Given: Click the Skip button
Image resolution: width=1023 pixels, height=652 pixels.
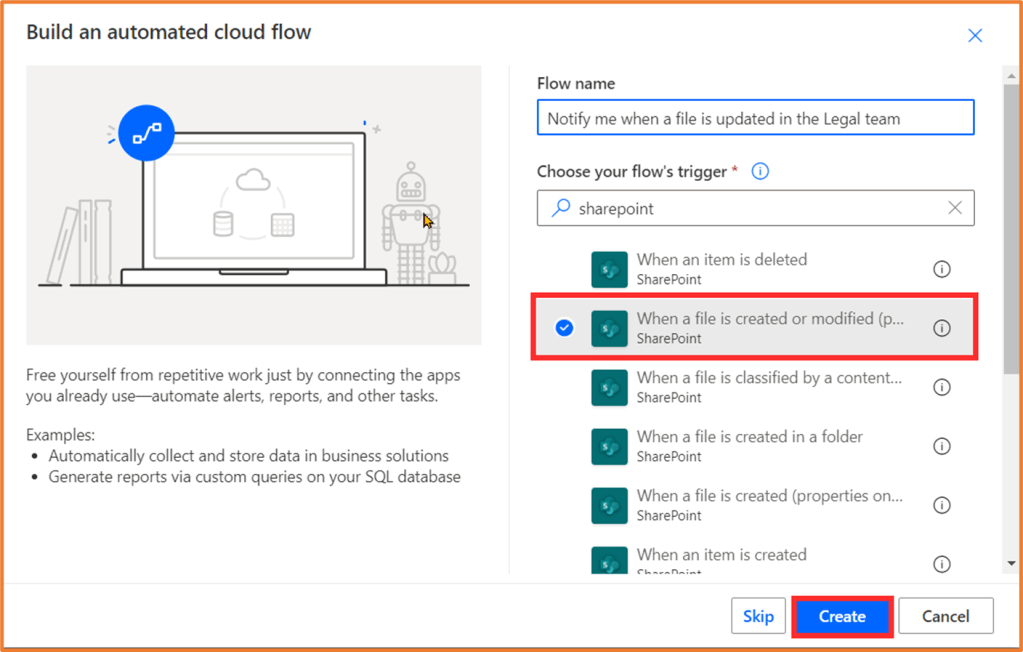Looking at the screenshot, I should pyautogui.click(x=758, y=616).
